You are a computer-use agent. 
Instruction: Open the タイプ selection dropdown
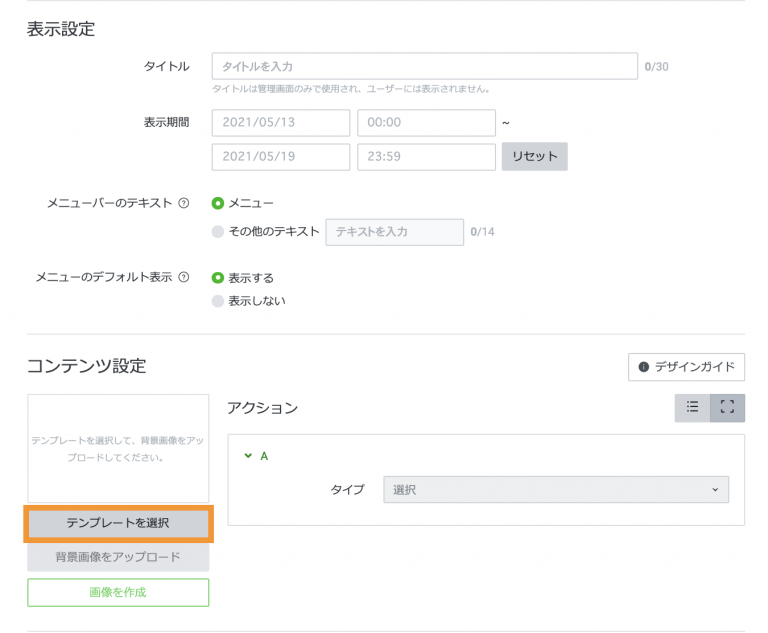(556, 490)
